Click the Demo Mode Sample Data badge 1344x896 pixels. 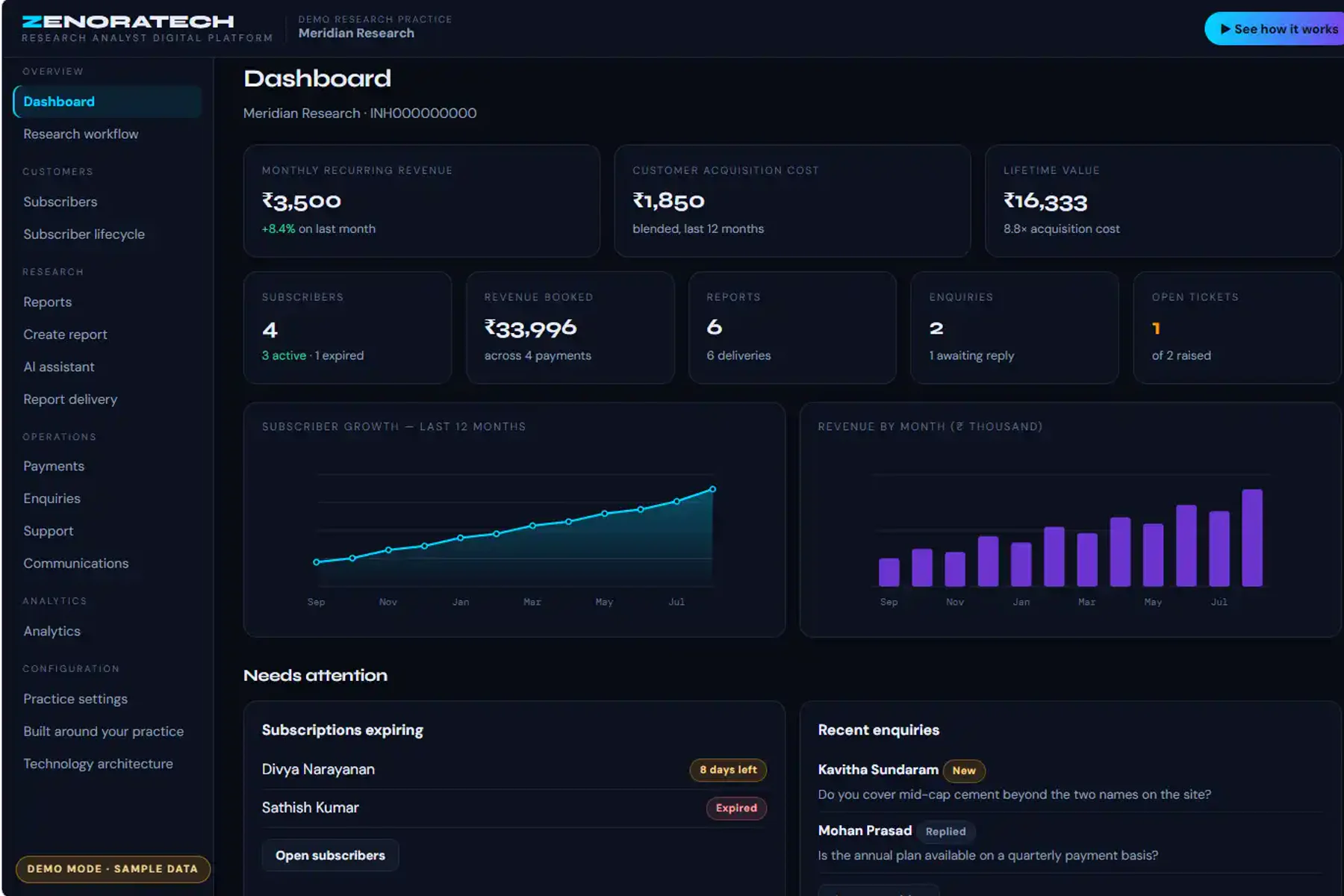point(113,869)
